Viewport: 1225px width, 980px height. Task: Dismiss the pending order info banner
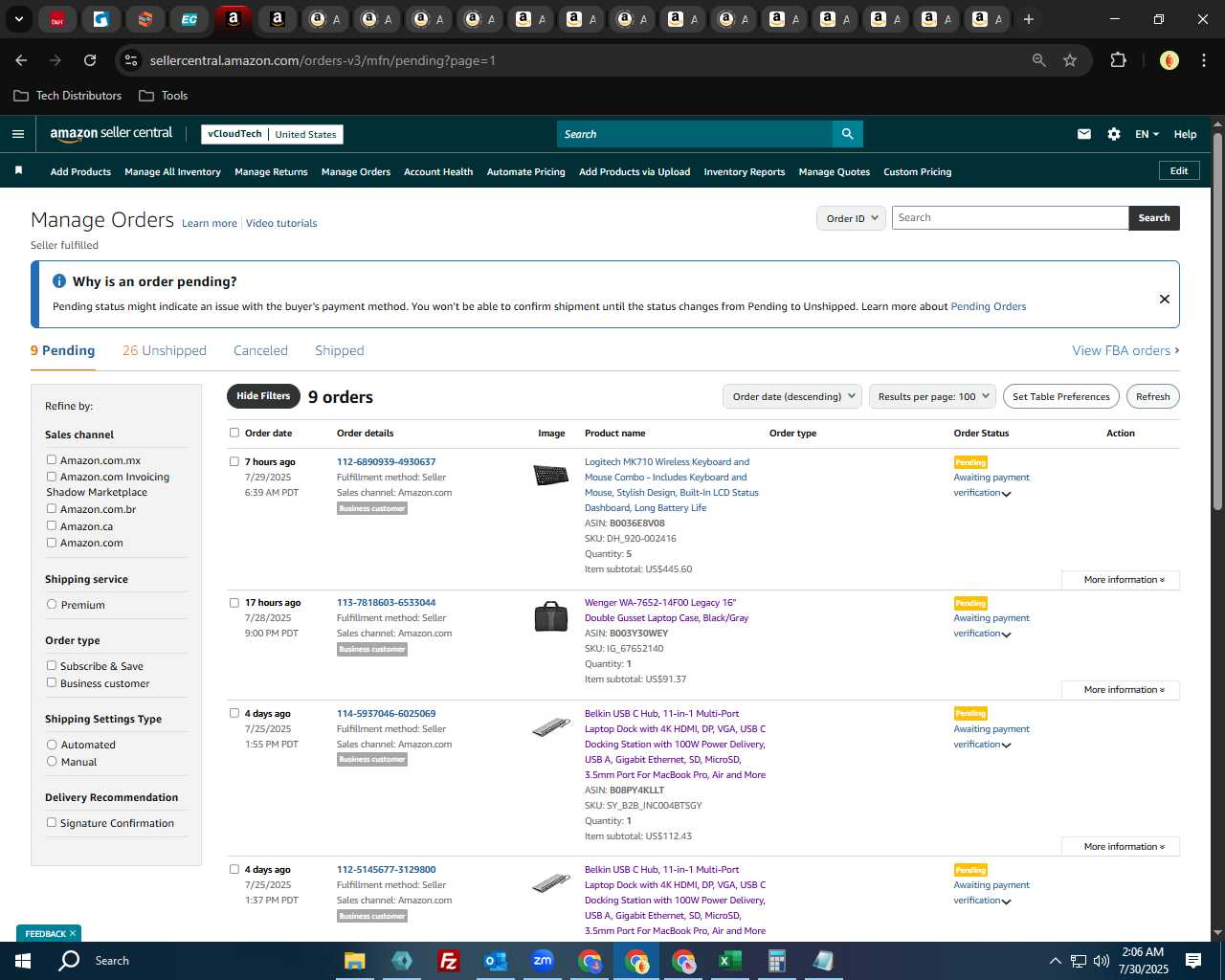[x=1165, y=299]
